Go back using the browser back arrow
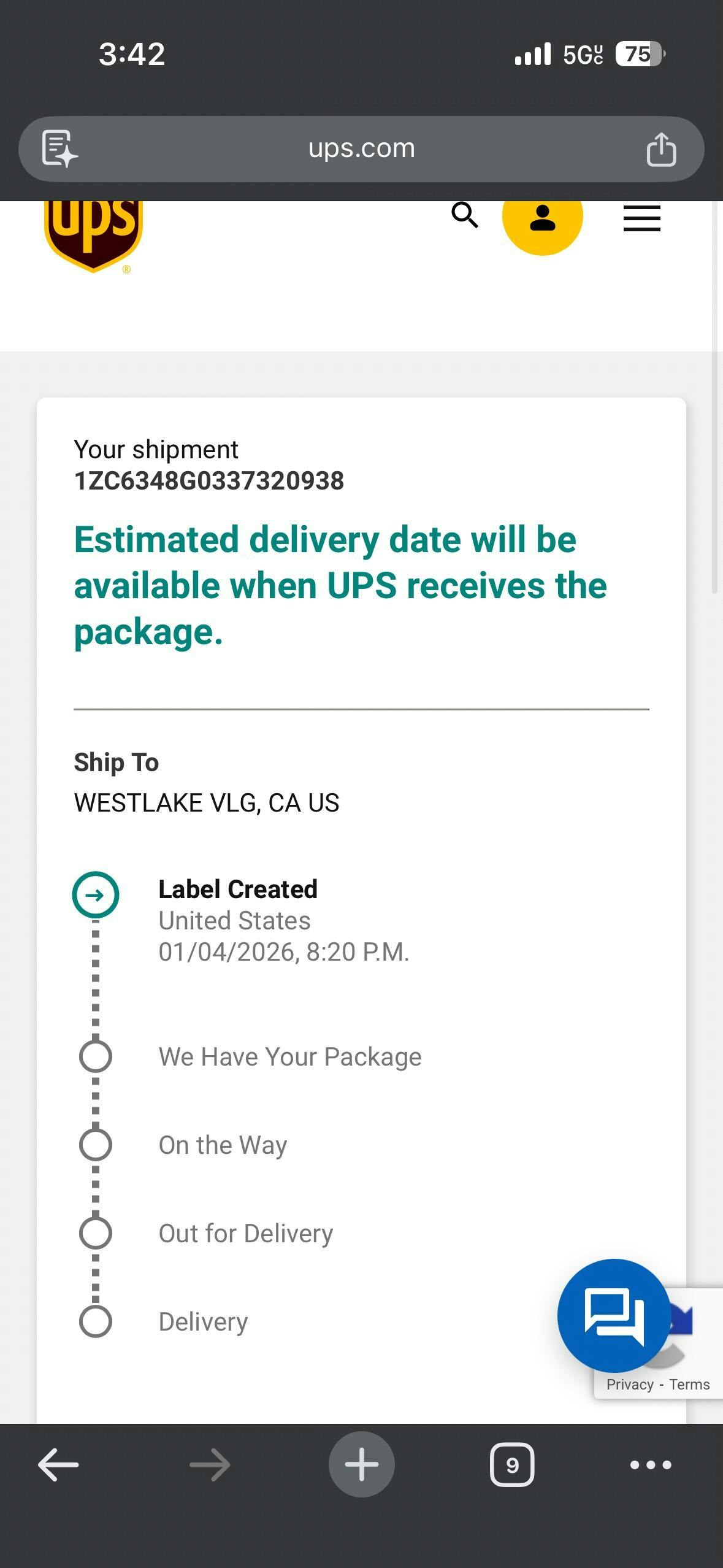This screenshot has width=723, height=1568. point(58,1464)
